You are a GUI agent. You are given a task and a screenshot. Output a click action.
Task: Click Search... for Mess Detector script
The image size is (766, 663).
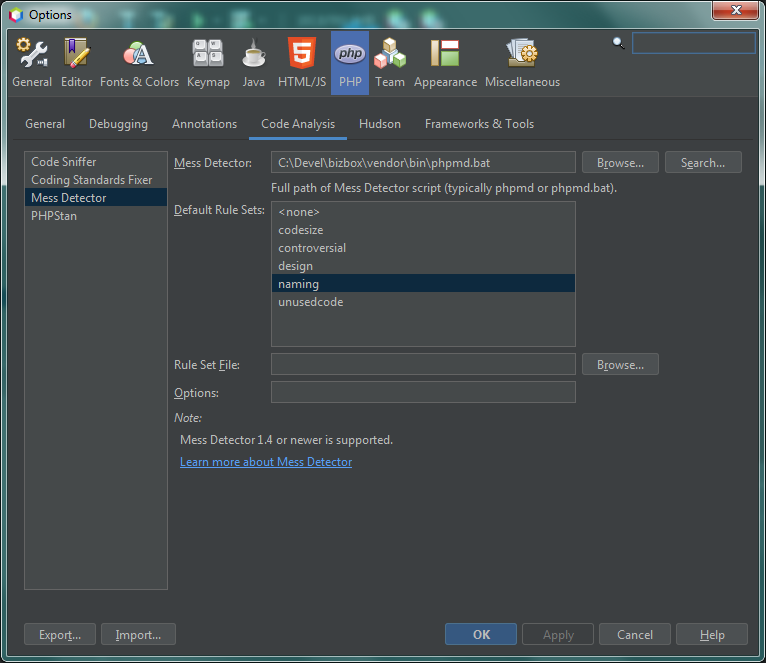tap(703, 163)
